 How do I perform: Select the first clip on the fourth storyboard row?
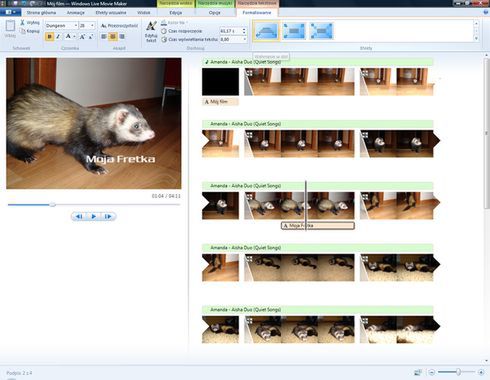pos(220,268)
